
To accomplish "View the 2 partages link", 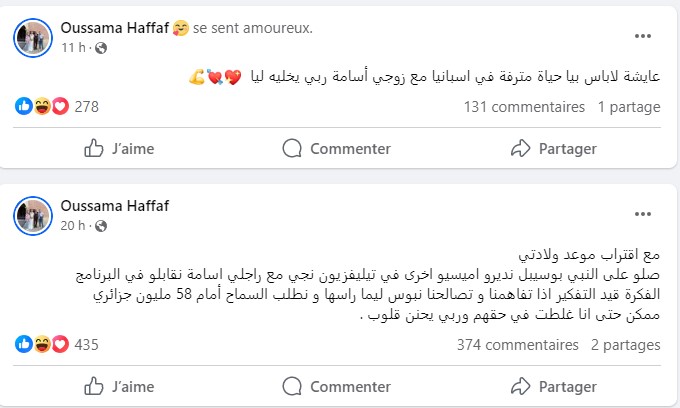I will click(x=625, y=344).
